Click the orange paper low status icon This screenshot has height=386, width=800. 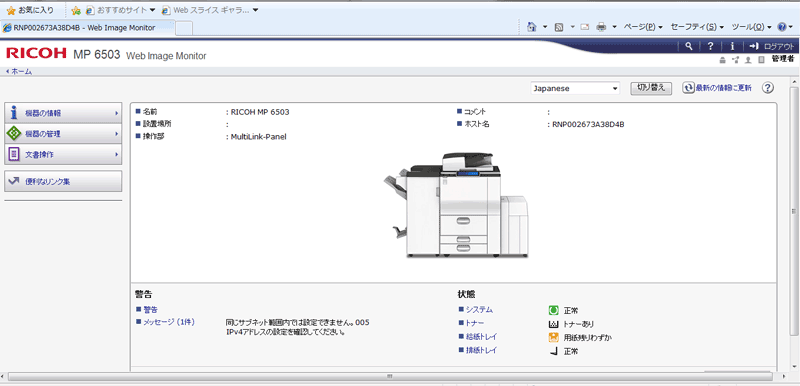click(x=554, y=337)
